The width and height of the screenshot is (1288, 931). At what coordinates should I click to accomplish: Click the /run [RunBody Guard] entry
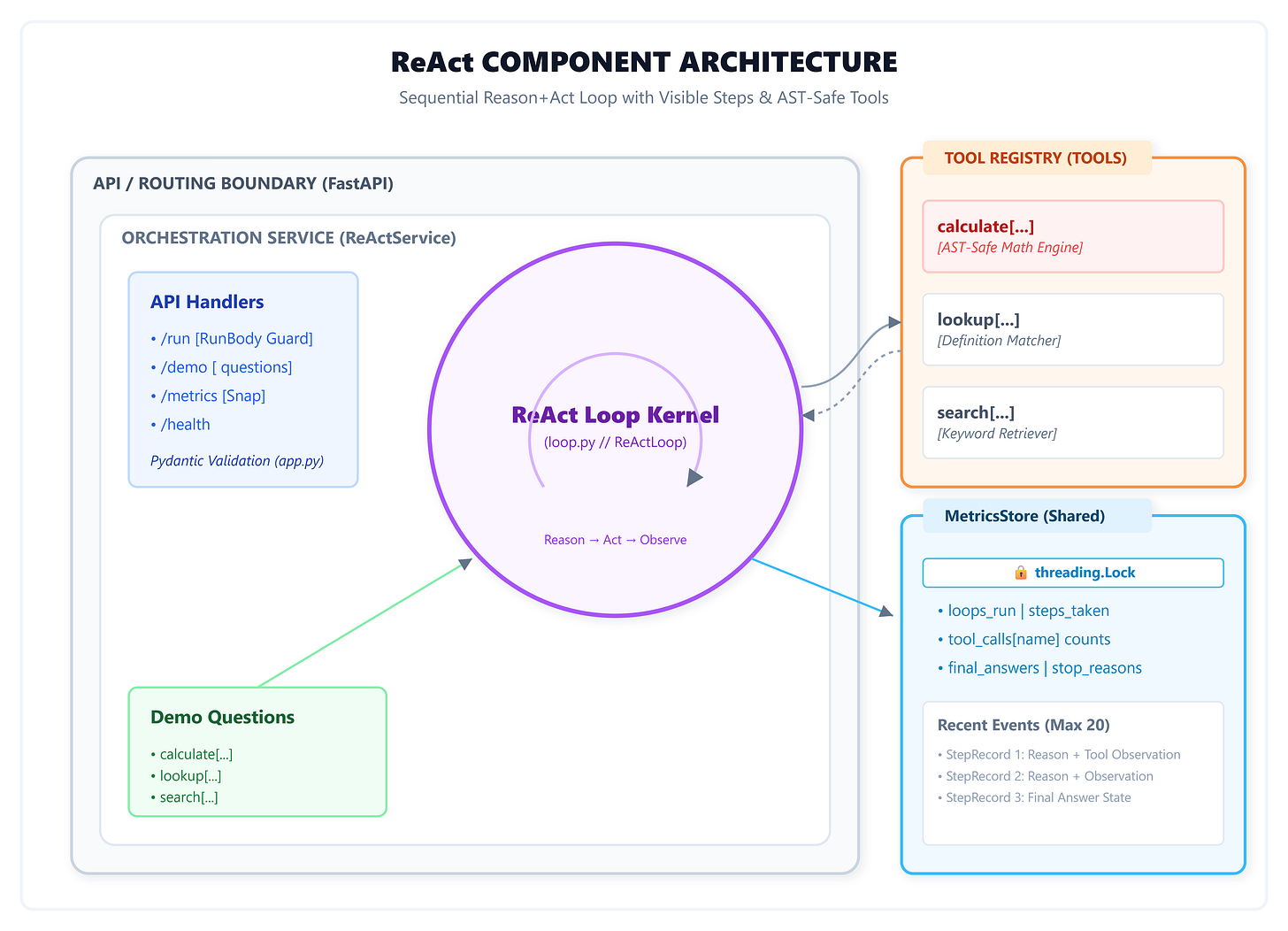coord(232,338)
